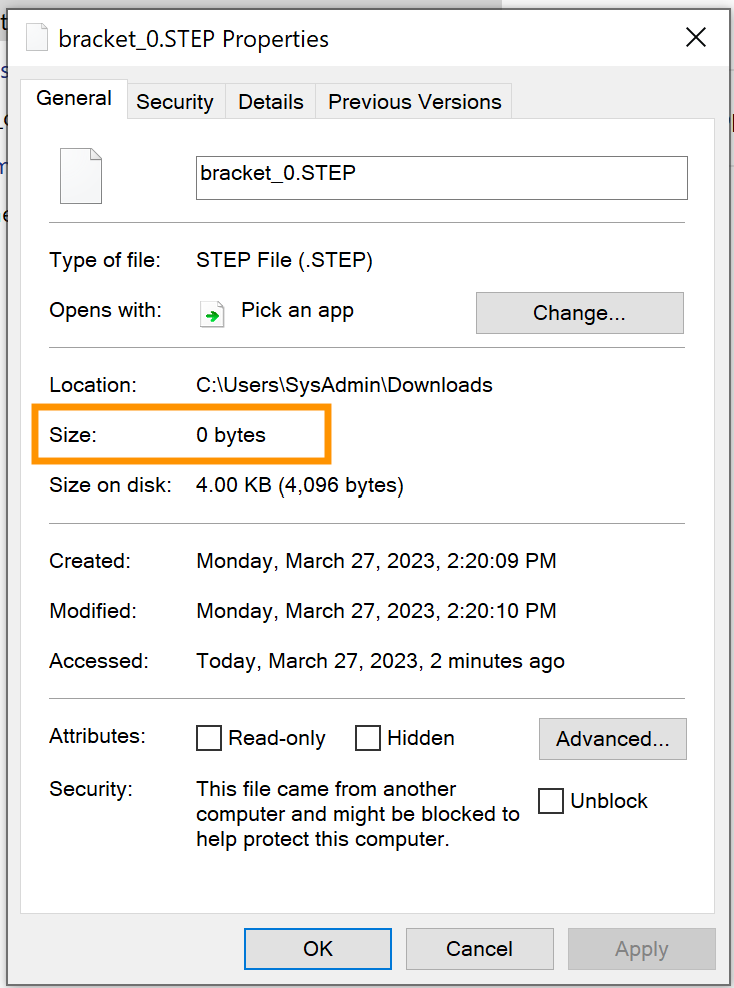Click the highlighted Size value showing 0 bytes

point(230,435)
